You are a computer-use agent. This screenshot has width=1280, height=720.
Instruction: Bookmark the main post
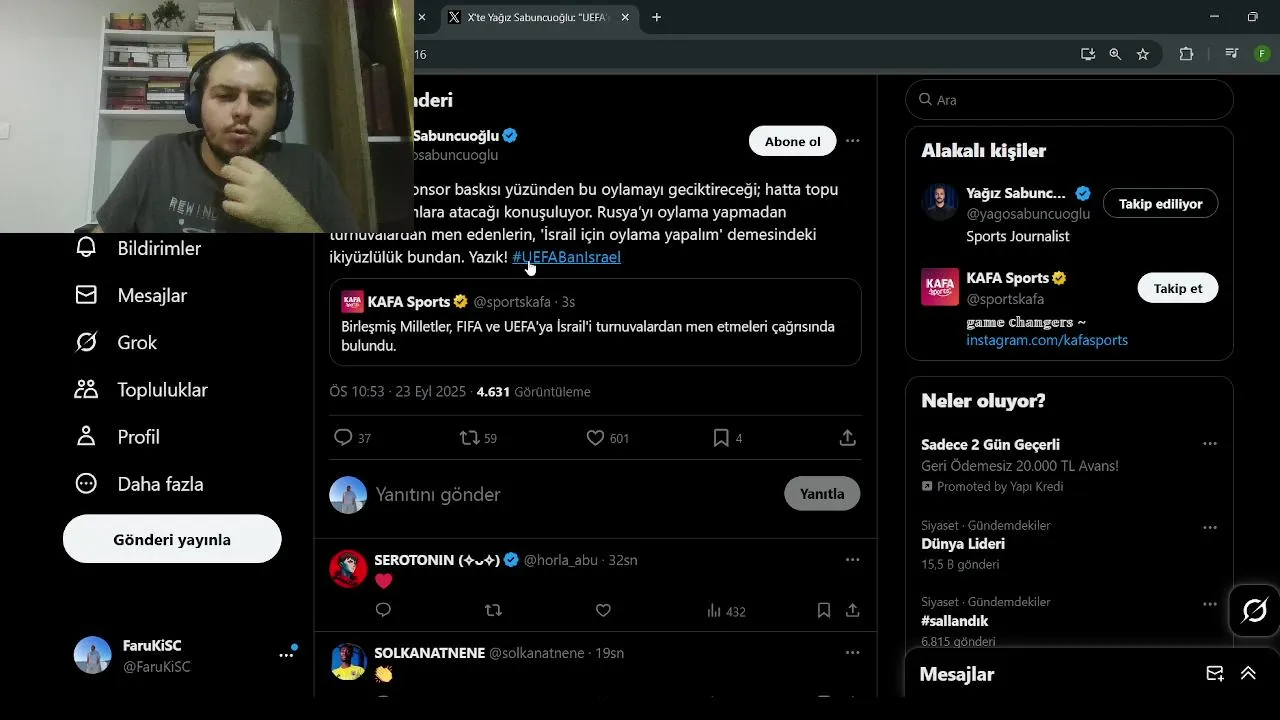point(721,438)
